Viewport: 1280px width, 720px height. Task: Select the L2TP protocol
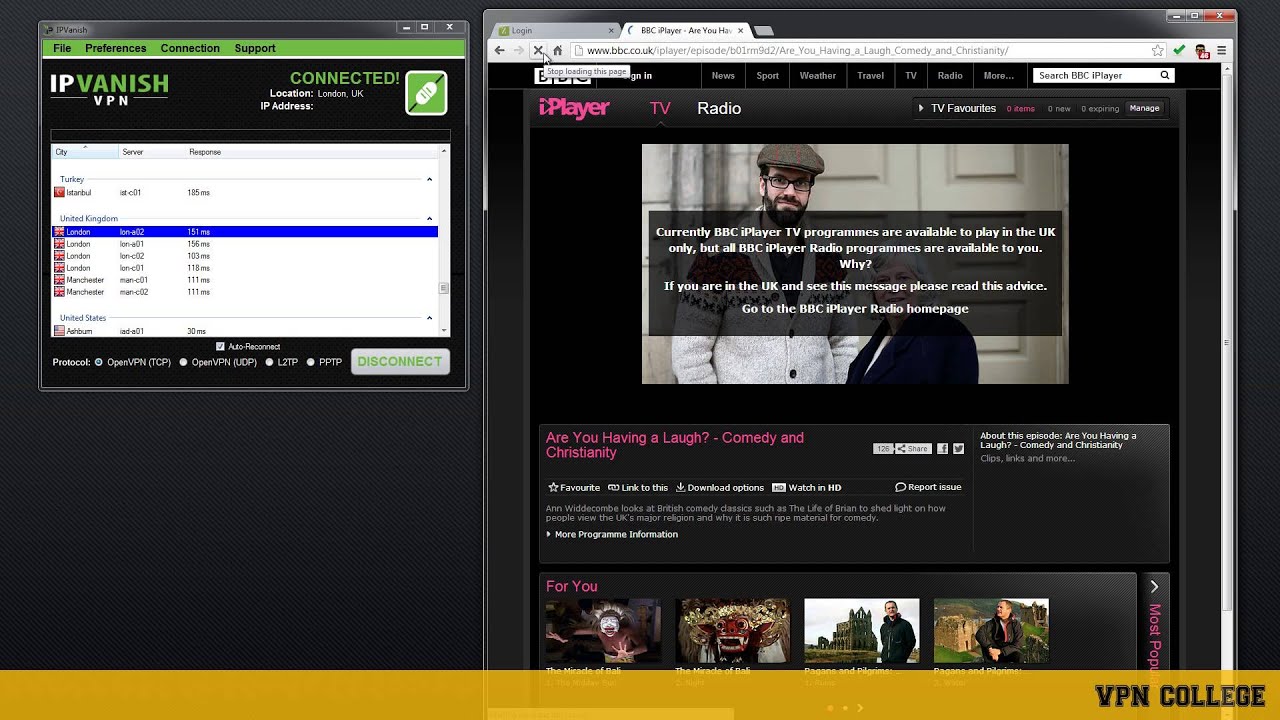pos(269,362)
